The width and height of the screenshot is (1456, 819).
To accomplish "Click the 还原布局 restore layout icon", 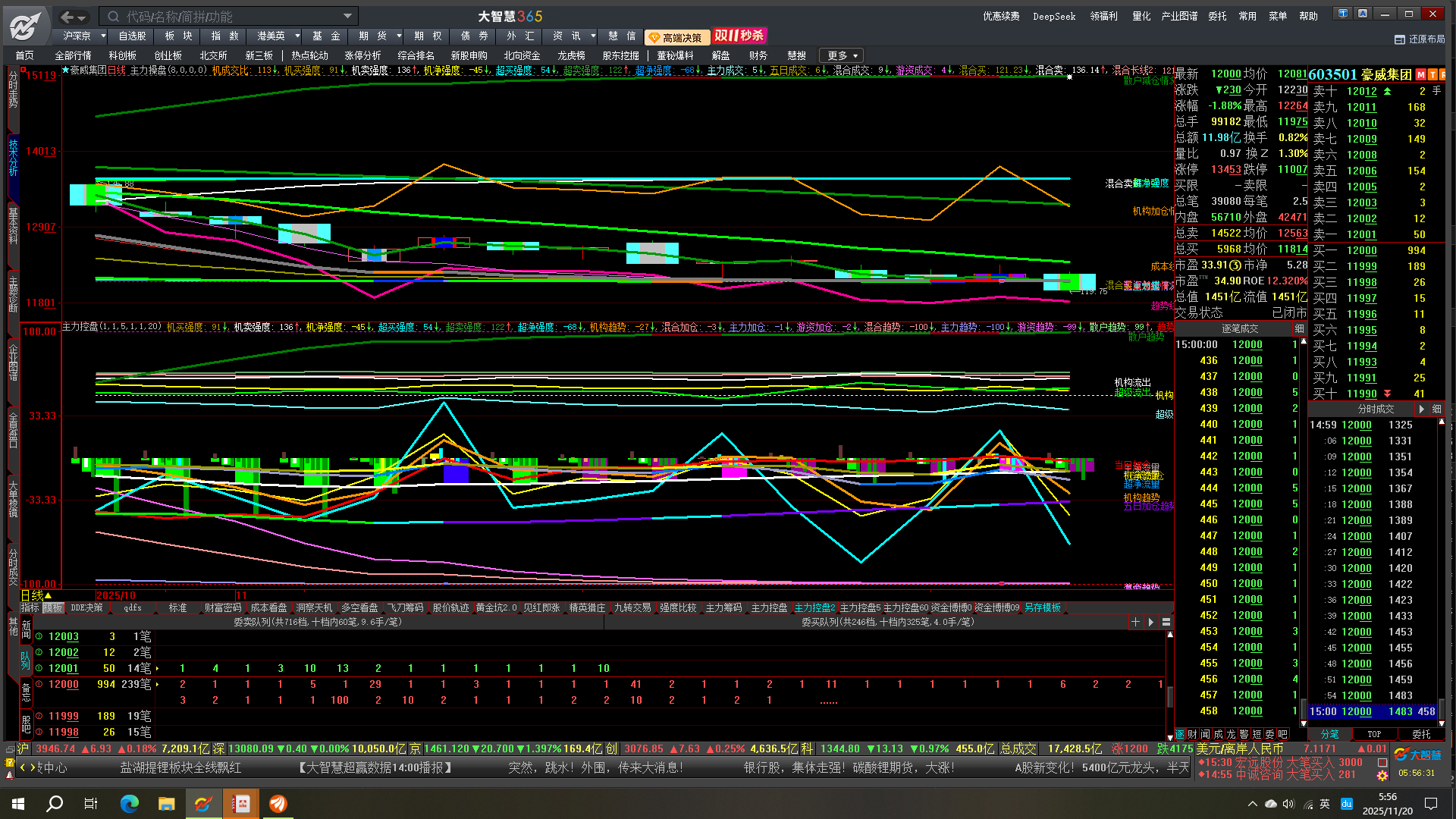I will coord(1400,39).
